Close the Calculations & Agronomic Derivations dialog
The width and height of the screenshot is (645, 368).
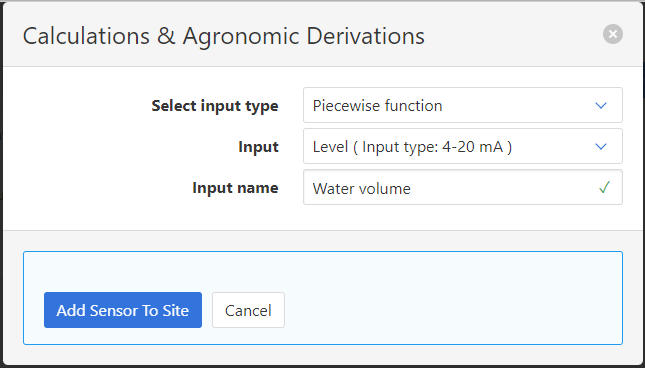tap(613, 34)
